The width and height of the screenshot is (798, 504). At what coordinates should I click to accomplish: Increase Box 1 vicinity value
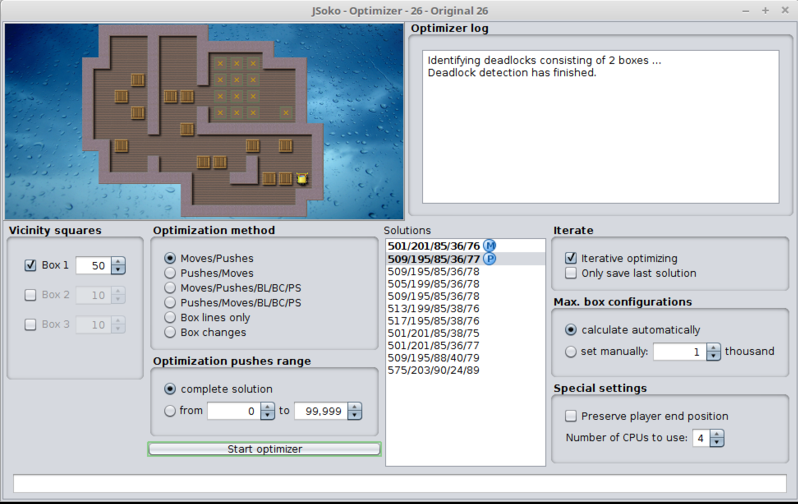(x=118, y=261)
